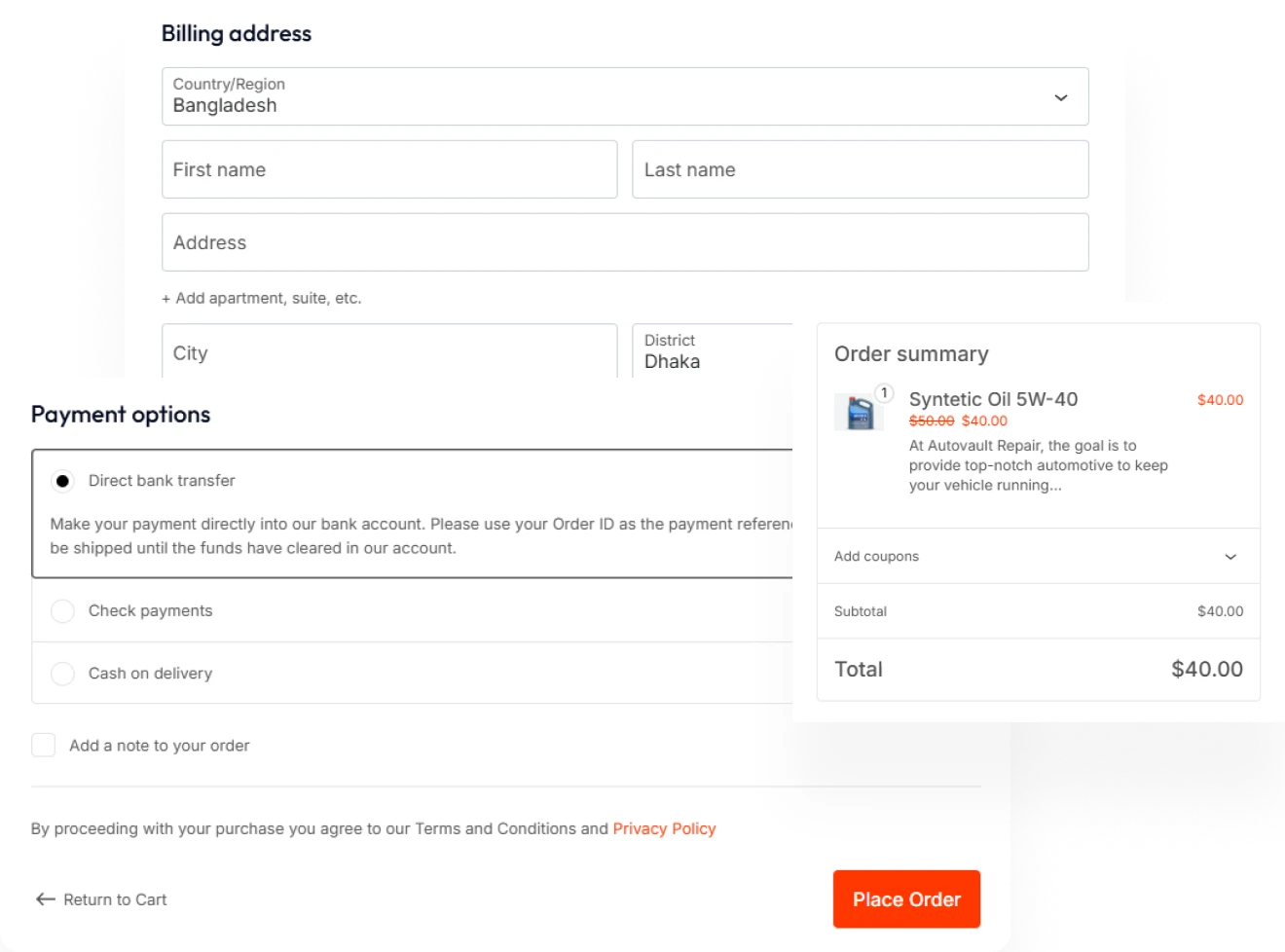
Task: Click into the Last name field
Action: (859, 169)
